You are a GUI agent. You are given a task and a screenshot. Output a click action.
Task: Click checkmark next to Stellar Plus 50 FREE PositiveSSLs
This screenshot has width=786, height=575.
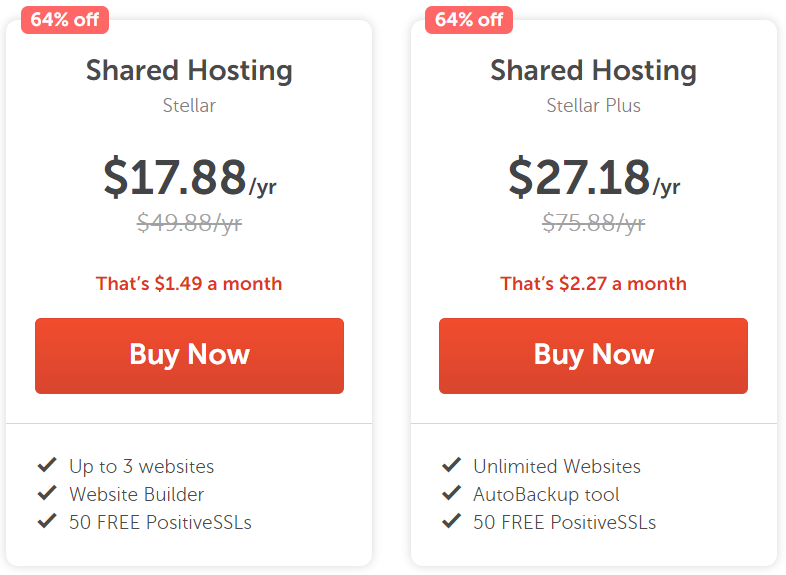pyautogui.click(x=451, y=521)
